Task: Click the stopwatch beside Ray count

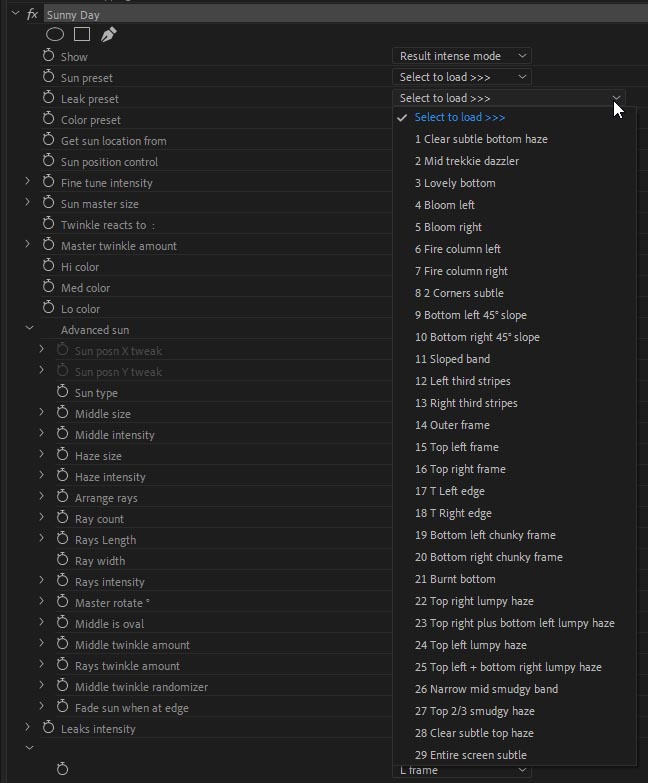Action: [62, 519]
